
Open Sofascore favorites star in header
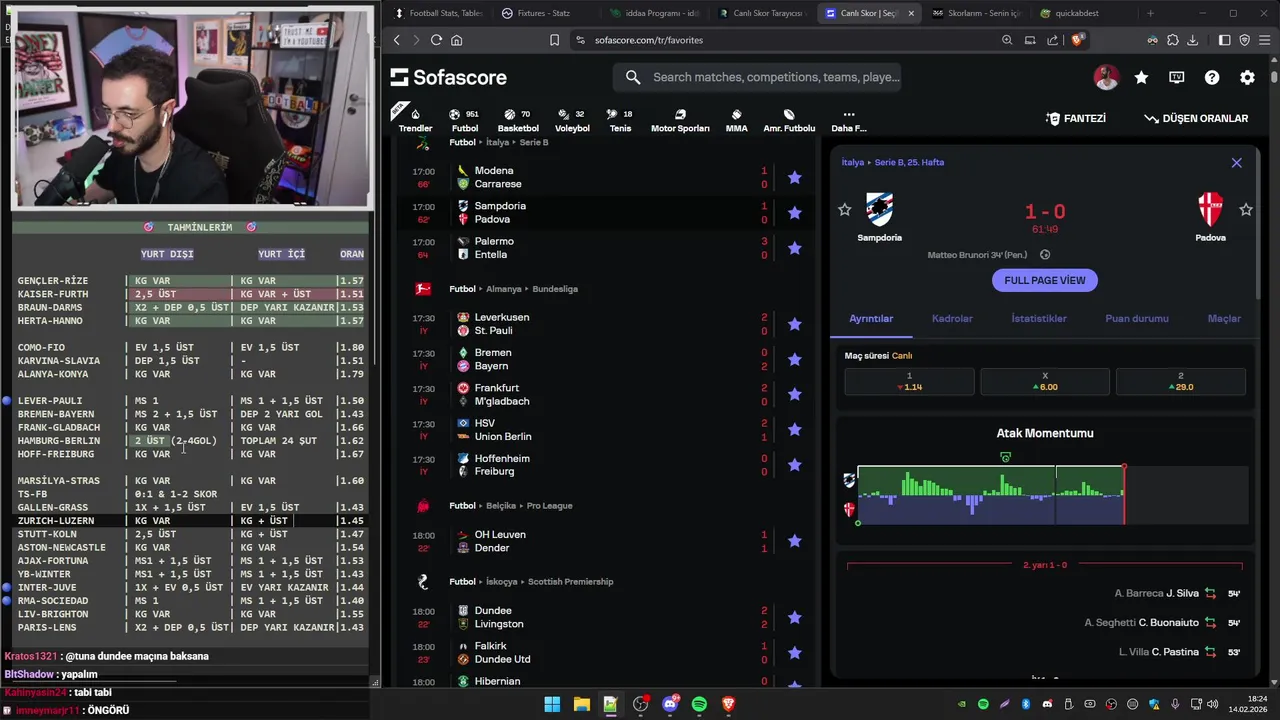[x=1141, y=77]
